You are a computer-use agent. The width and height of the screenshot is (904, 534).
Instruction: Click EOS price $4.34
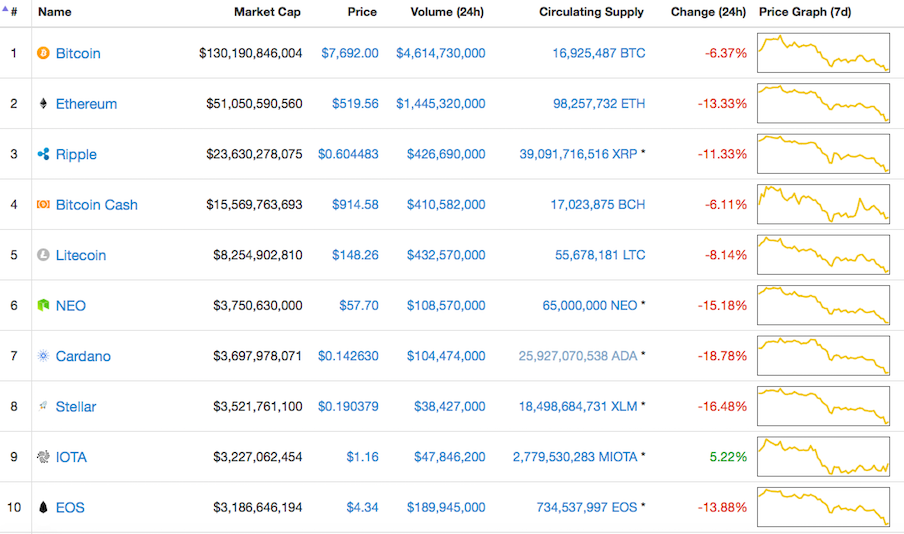362,507
